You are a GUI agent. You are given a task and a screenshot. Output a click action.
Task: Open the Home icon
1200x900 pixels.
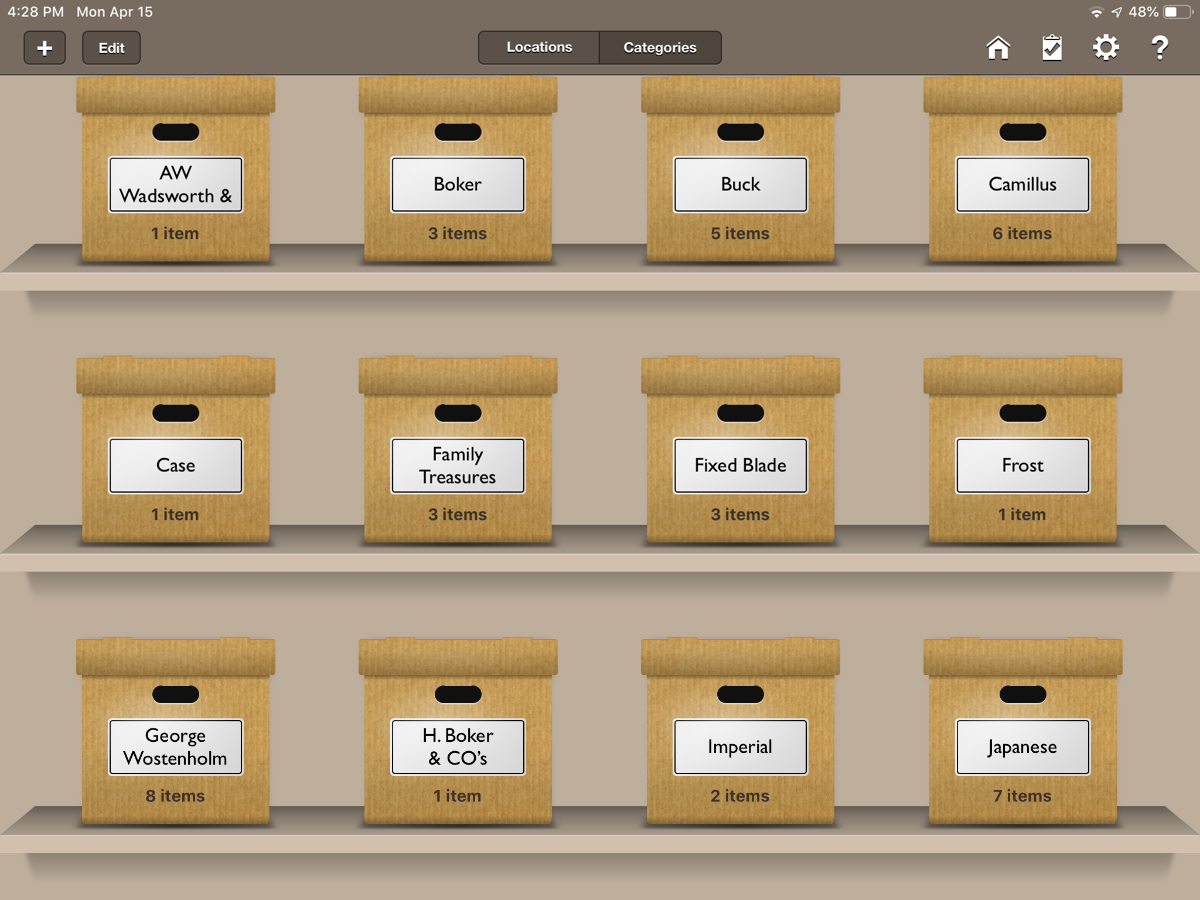pyautogui.click(x=998, y=48)
